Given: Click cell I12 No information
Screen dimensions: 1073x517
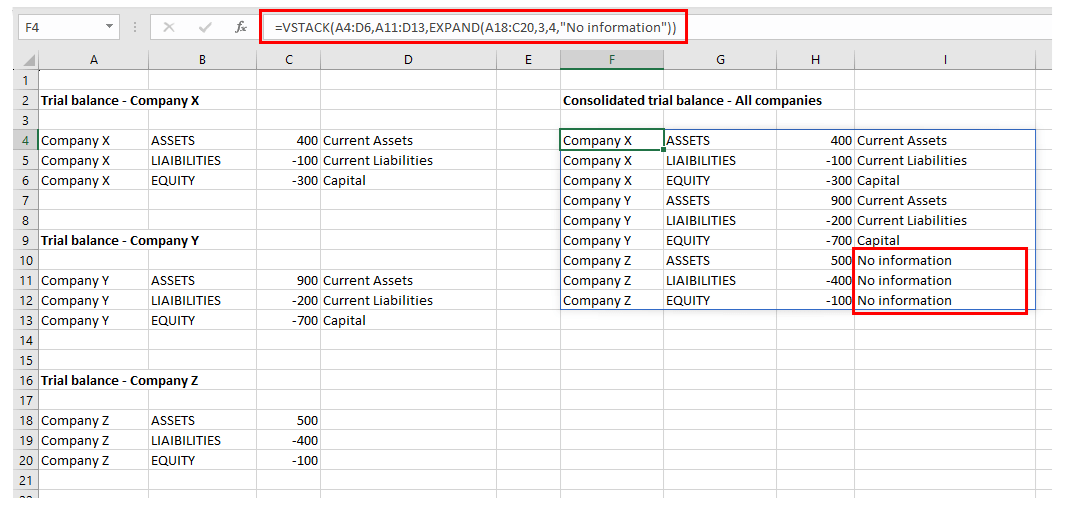Looking at the screenshot, I should pyautogui.click(x=945, y=300).
